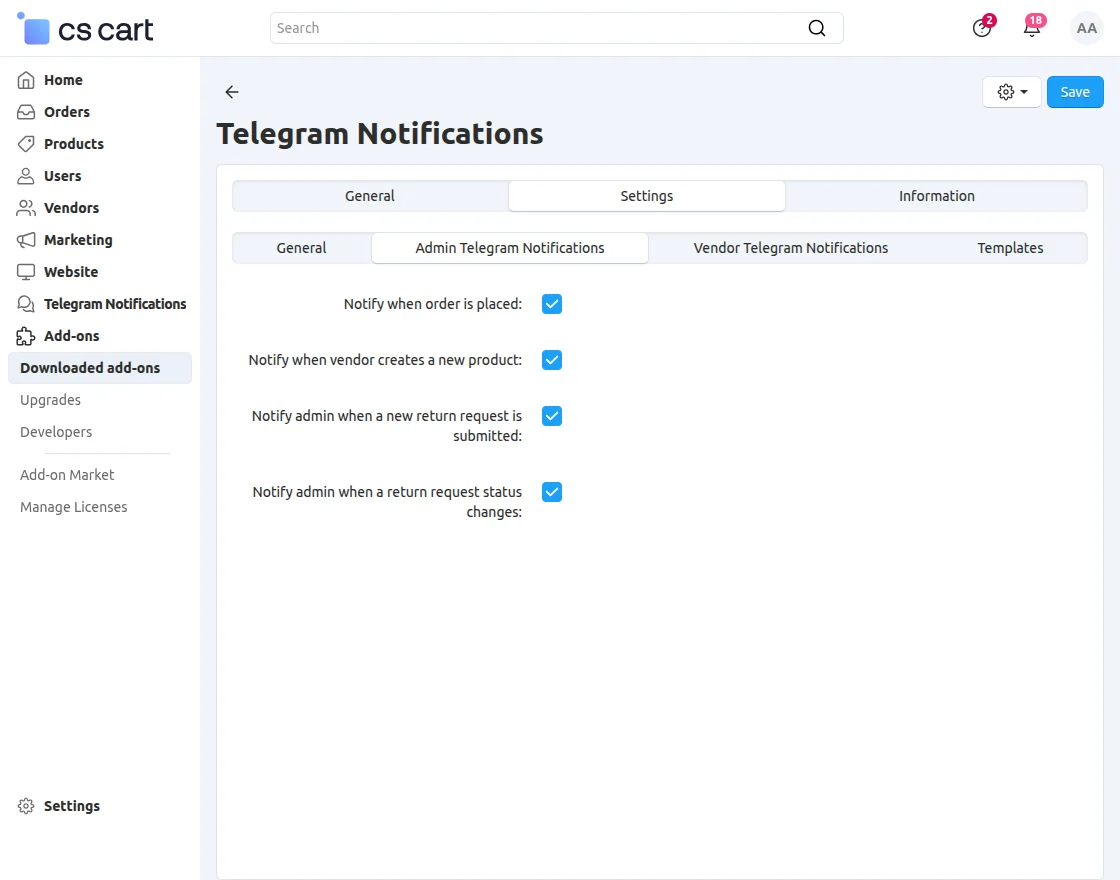Screen dimensions: 1120x880
Task: Click the Website monitor icon
Action: (26, 272)
